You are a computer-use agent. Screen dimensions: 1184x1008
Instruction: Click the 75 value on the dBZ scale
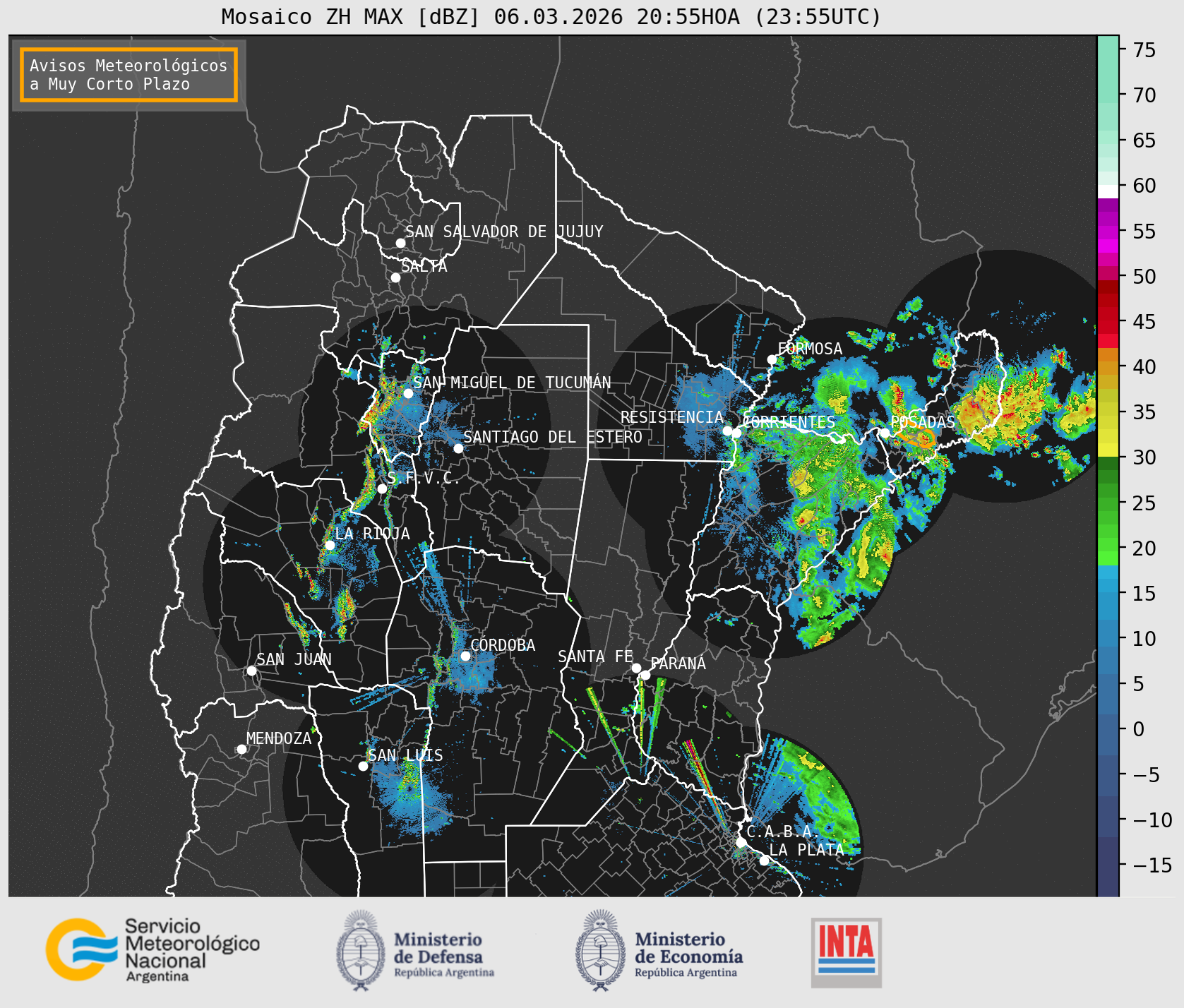1145,50
